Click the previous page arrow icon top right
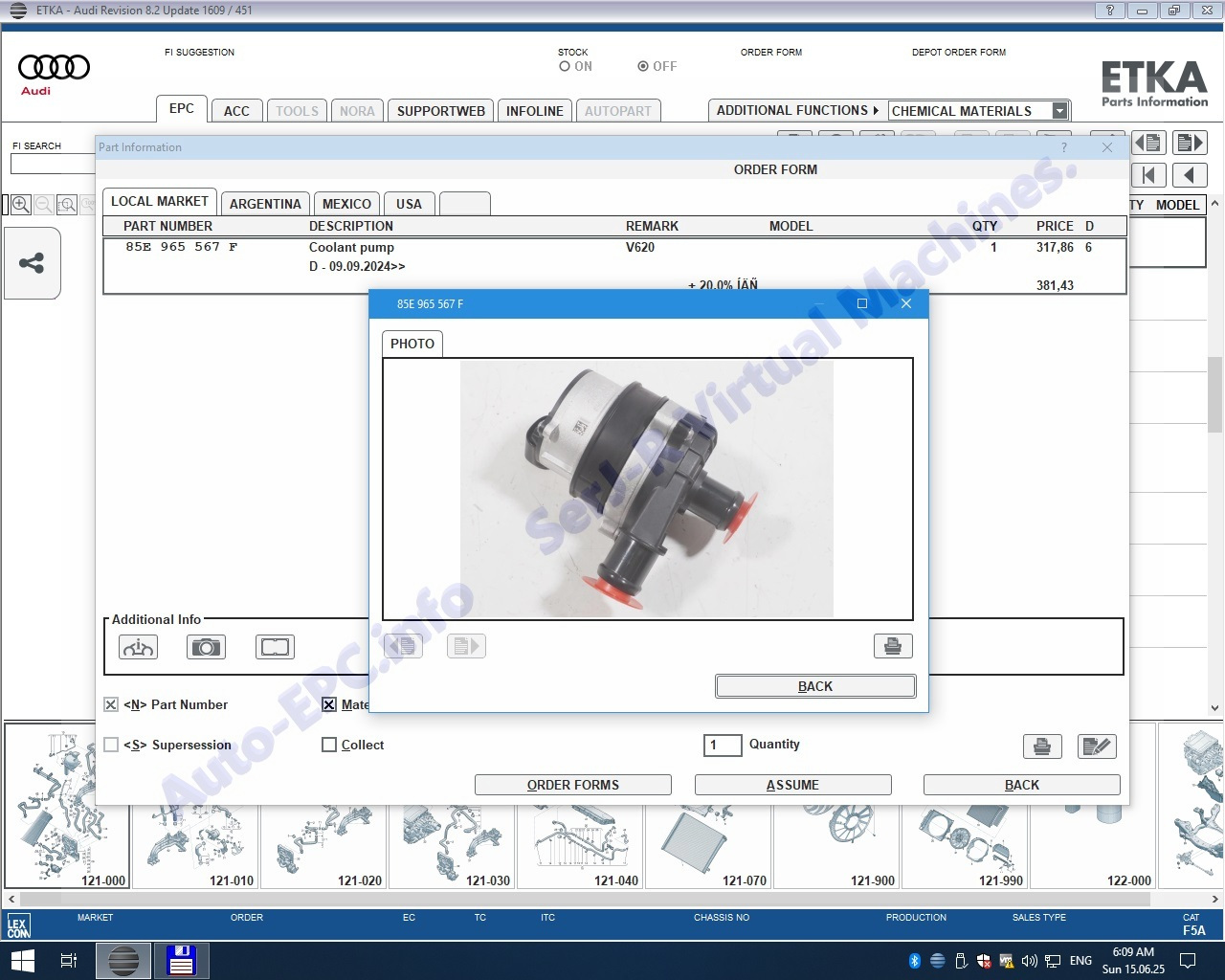Viewport: 1225px width, 980px height. coord(1189,175)
